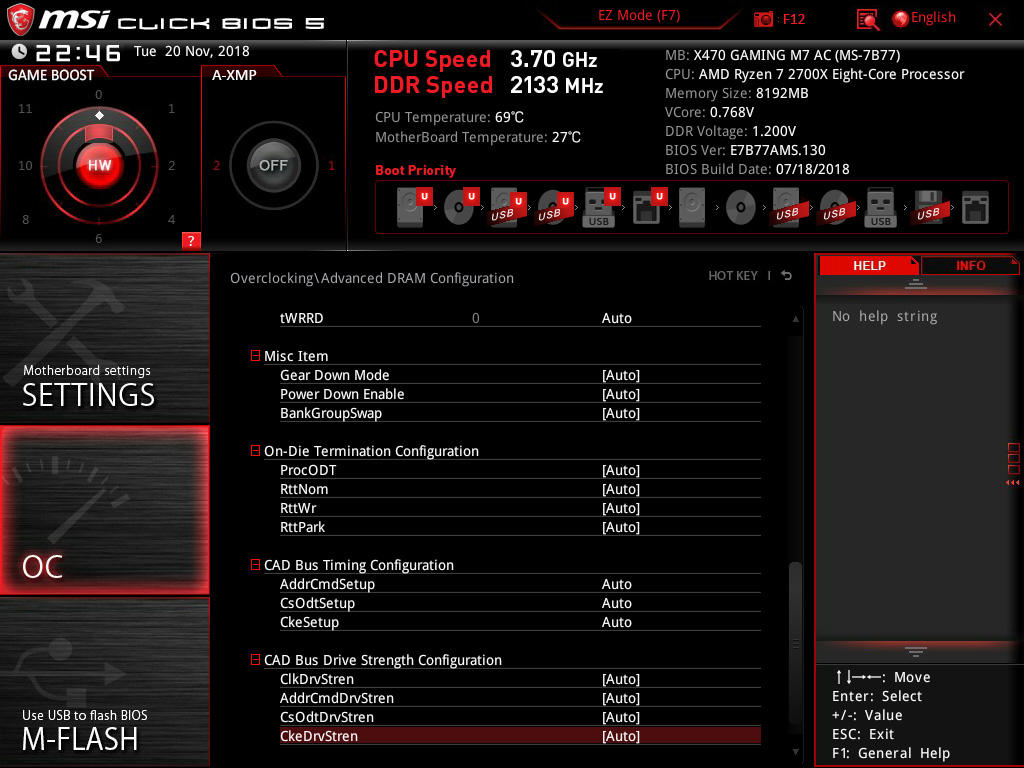The width and height of the screenshot is (1024, 768).
Task: Click the help panel bottom collapse handle
Action: point(916,652)
